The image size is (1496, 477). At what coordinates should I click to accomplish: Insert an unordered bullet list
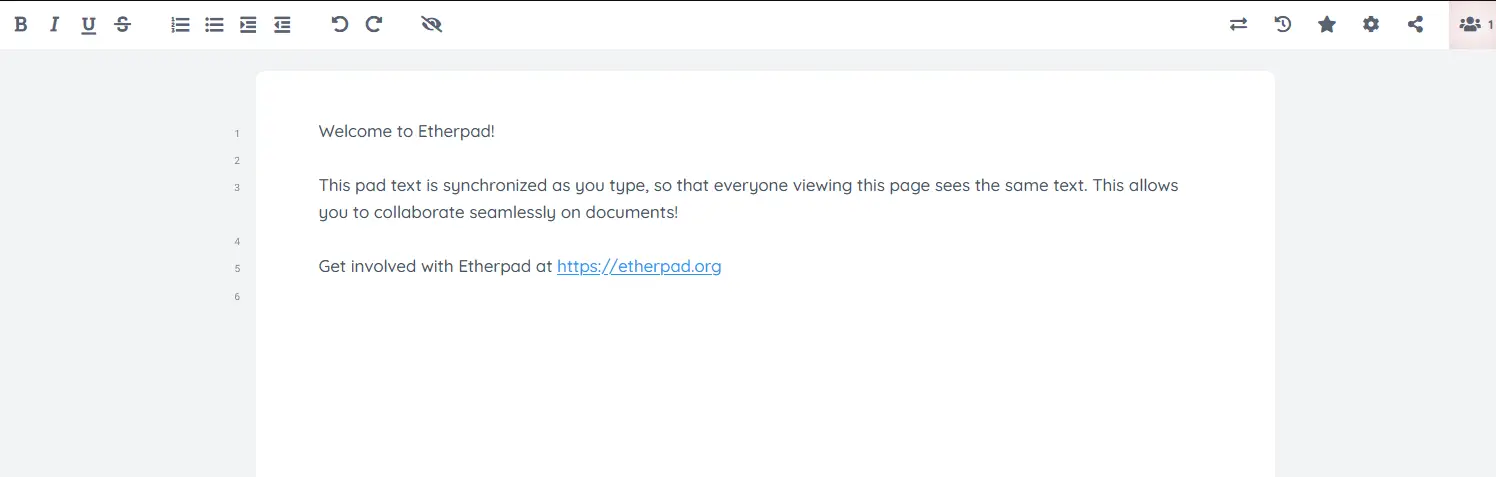click(x=214, y=25)
